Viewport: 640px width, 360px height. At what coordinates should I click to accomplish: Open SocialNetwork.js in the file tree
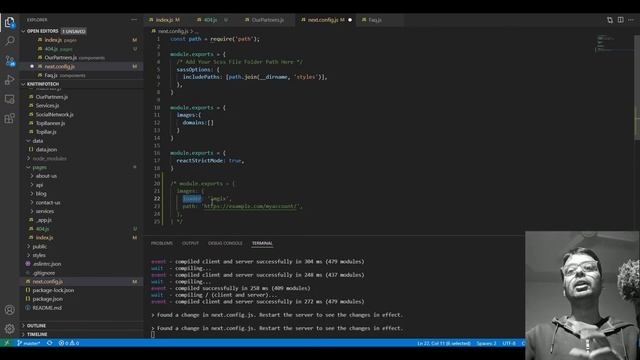coord(82,115)
